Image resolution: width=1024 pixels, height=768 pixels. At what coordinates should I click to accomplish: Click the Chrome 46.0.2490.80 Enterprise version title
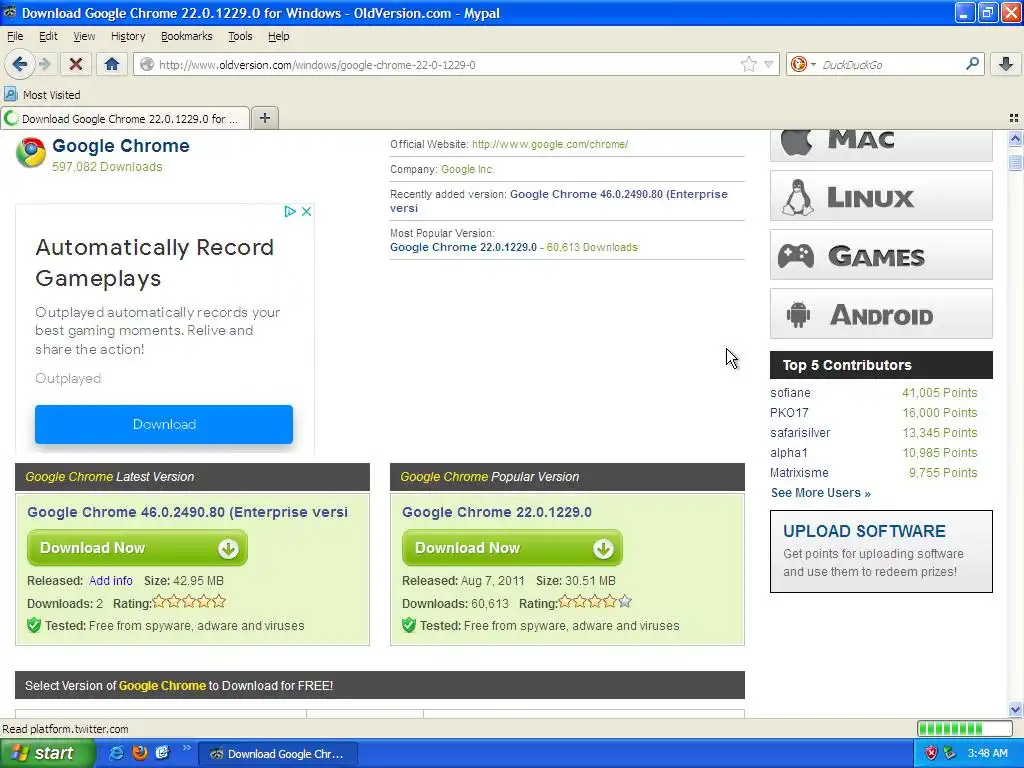(x=187, y=512)
